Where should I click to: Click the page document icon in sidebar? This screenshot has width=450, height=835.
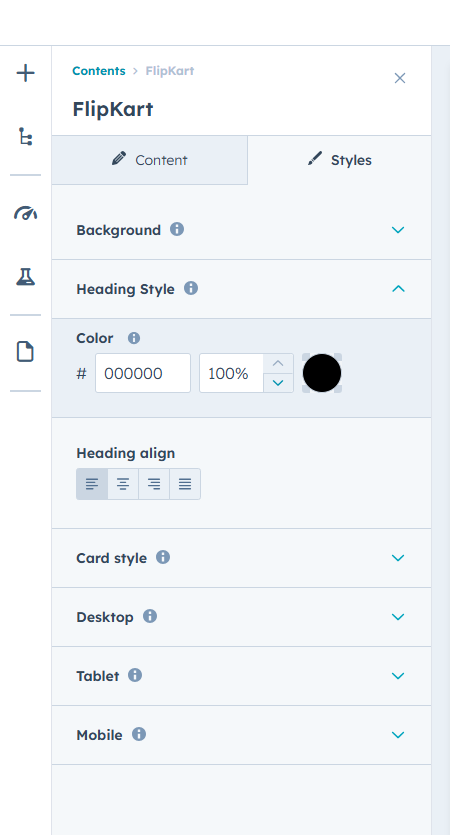coord(26,352)
